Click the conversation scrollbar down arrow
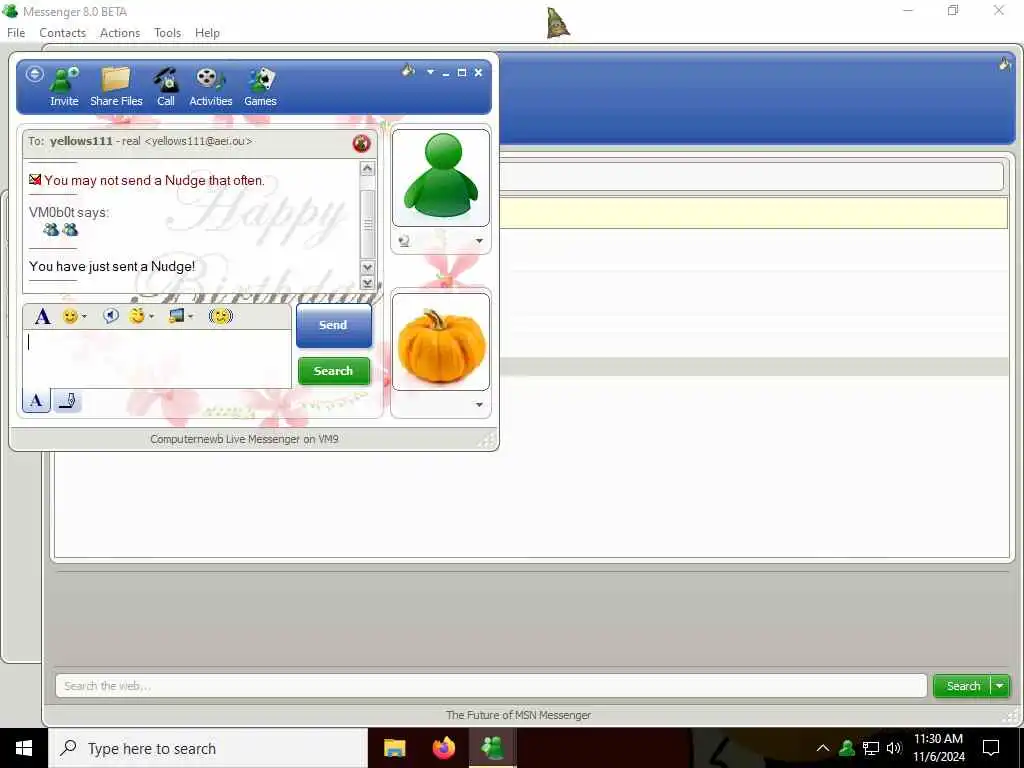1024x768 pixels. [x=368, y=267]
